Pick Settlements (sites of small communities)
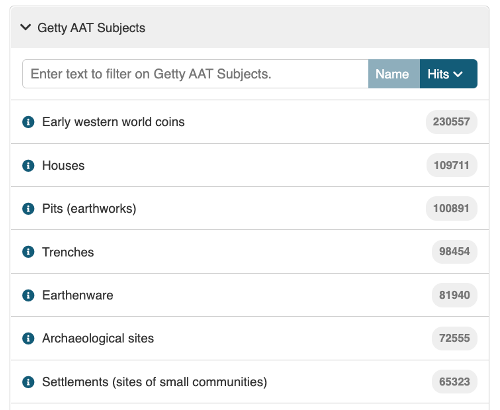Image resolution: width=500 pixels, height=410 pixels. pos(155,382)
